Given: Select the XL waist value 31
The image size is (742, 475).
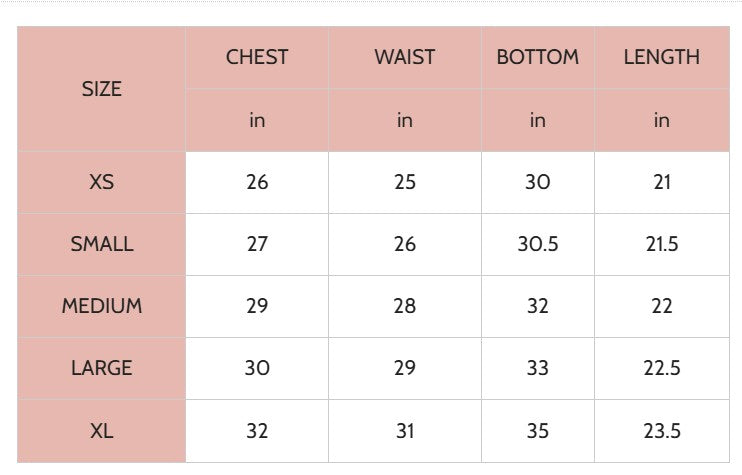Looking at the screenshot, I should [404, 431].
